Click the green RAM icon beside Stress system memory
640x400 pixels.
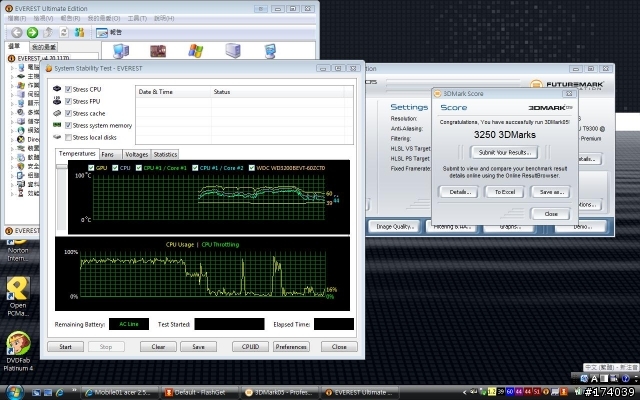(57, 125)
